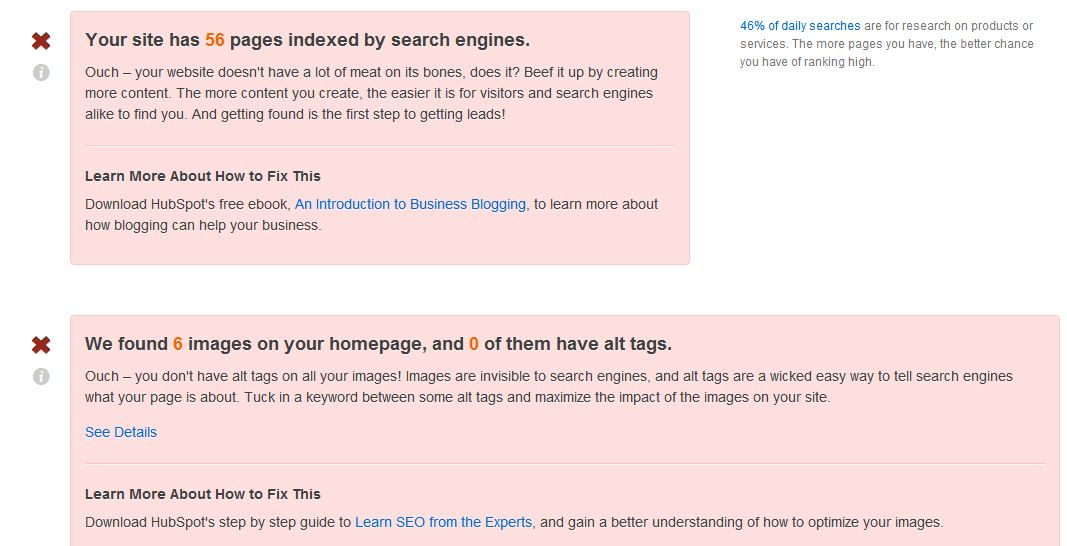
Task: Open Learn SEO from the Experts link
Action: pyautogui.click(x=444, y=522)
